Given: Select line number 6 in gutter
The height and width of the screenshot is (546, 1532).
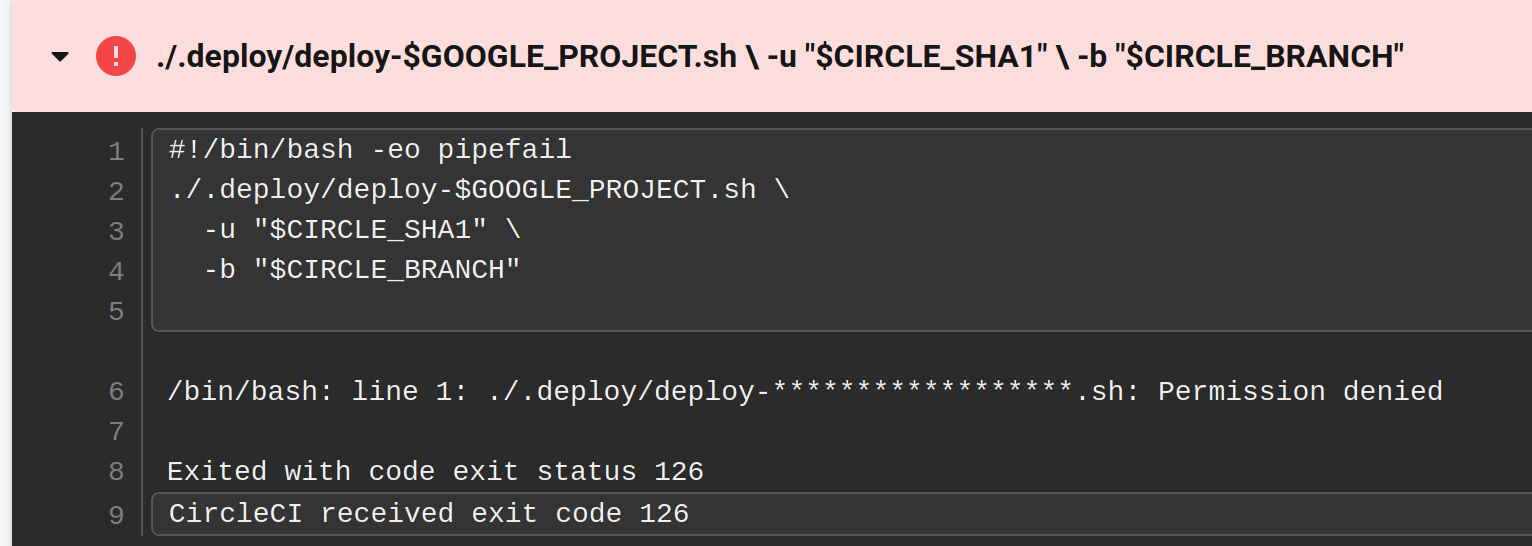Looking at the screenshot, I should (x=116, y=392).
